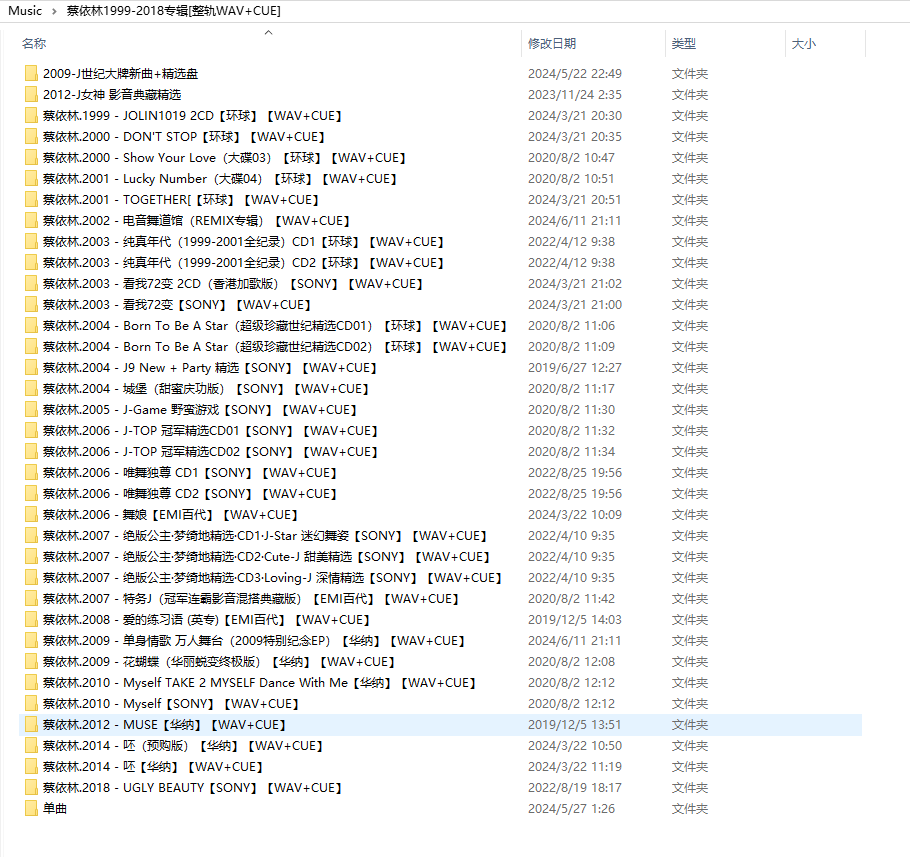Click the 类型 column header
Image resolution: width=910 pixels, height=857 pixels.
[684, 44]
